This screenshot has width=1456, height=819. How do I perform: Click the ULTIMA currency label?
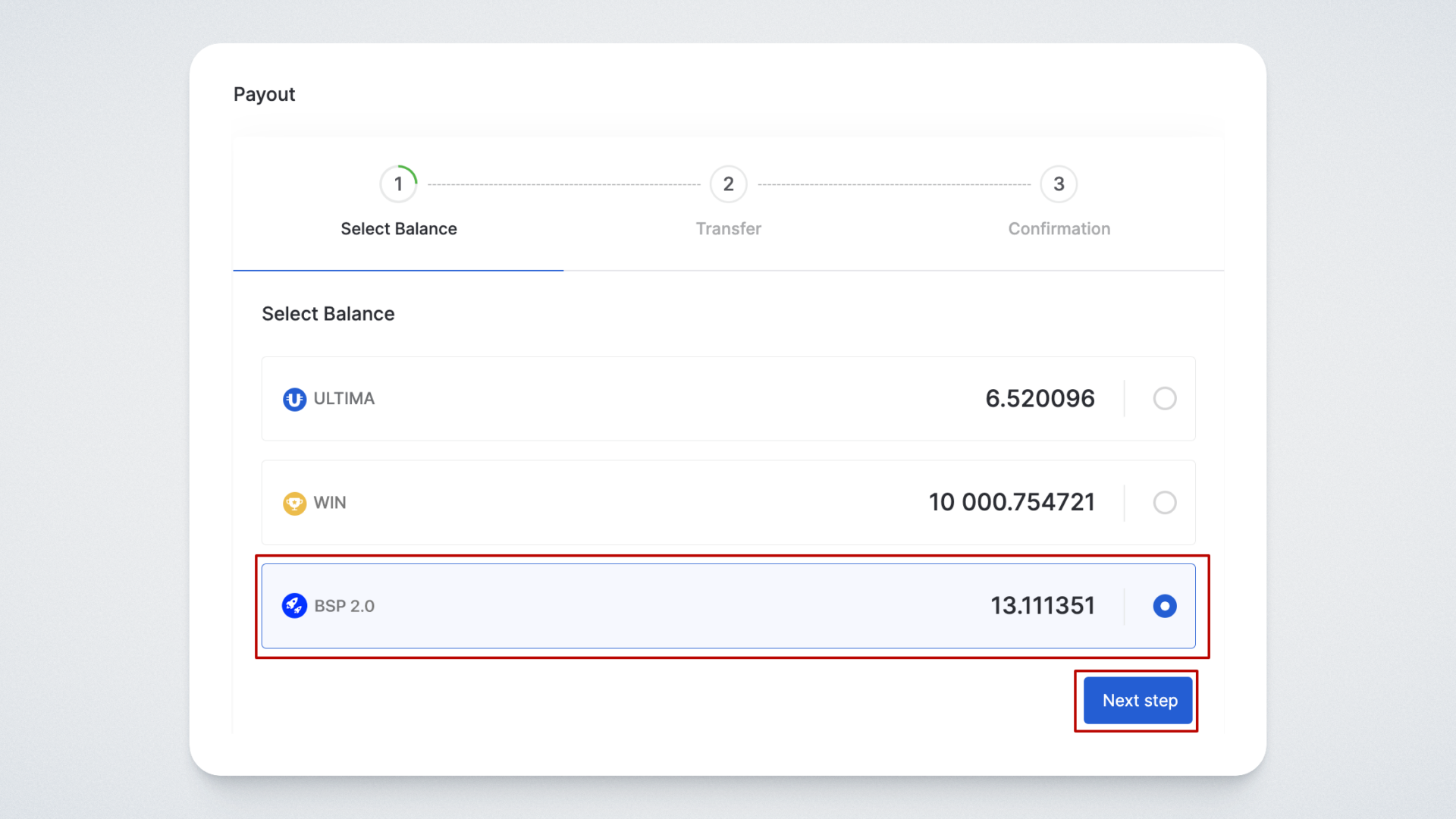tap(344, 399)
